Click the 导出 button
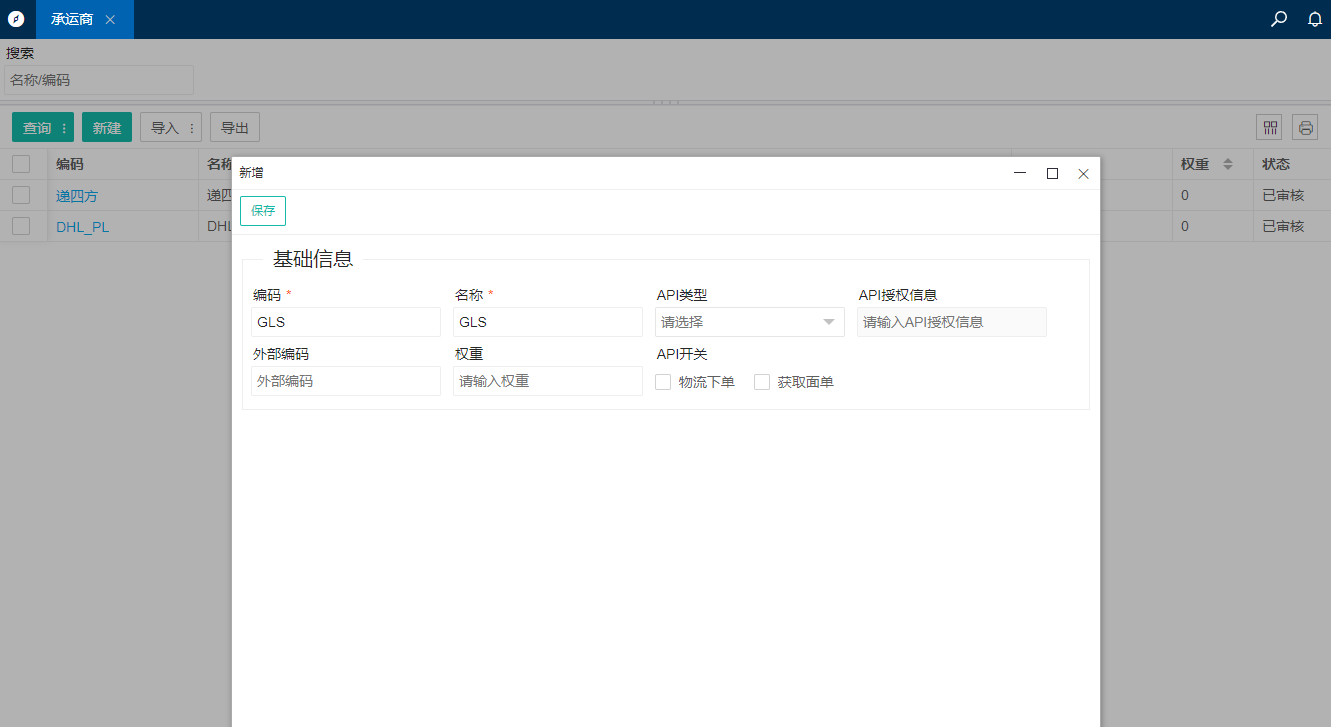 [235, 128]
